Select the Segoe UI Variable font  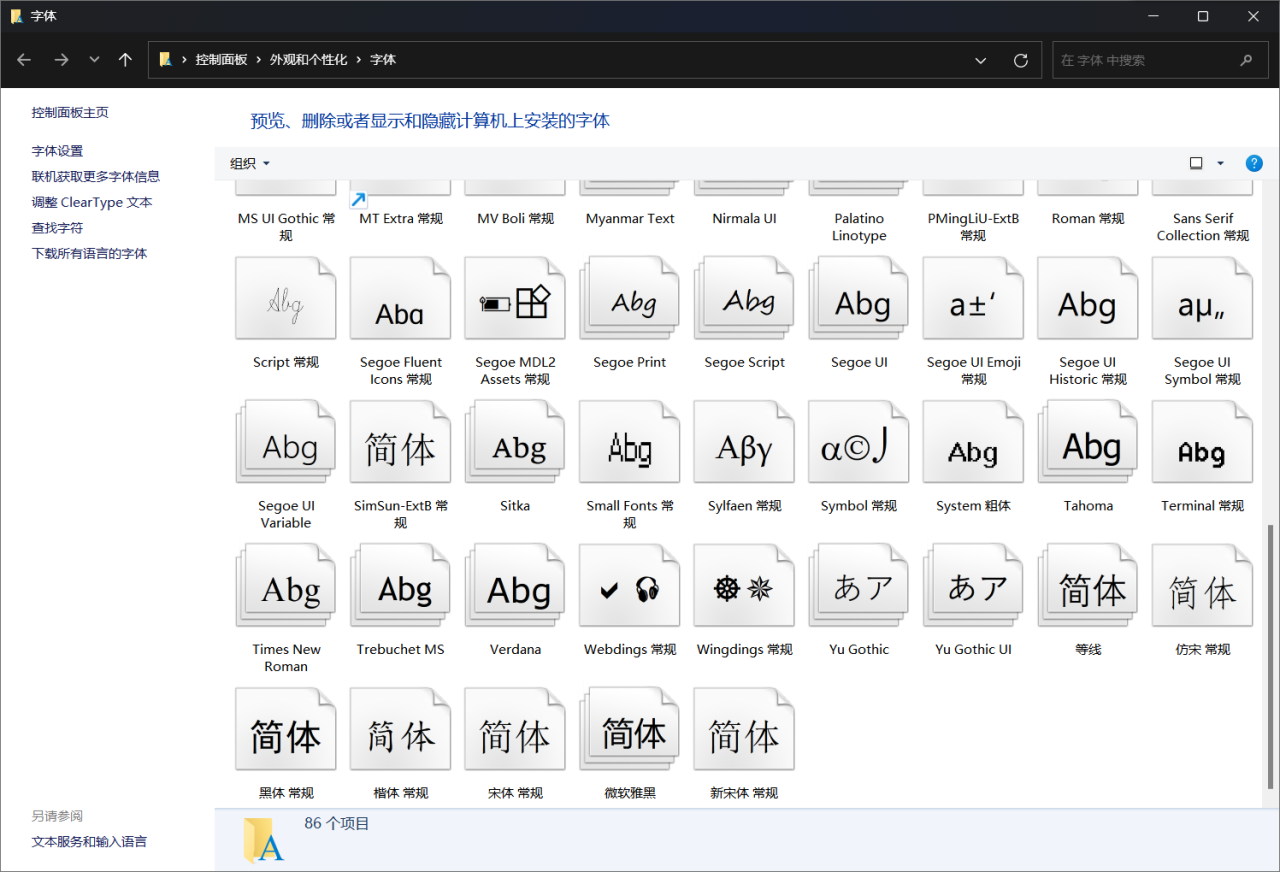click(x=286, y=442)
